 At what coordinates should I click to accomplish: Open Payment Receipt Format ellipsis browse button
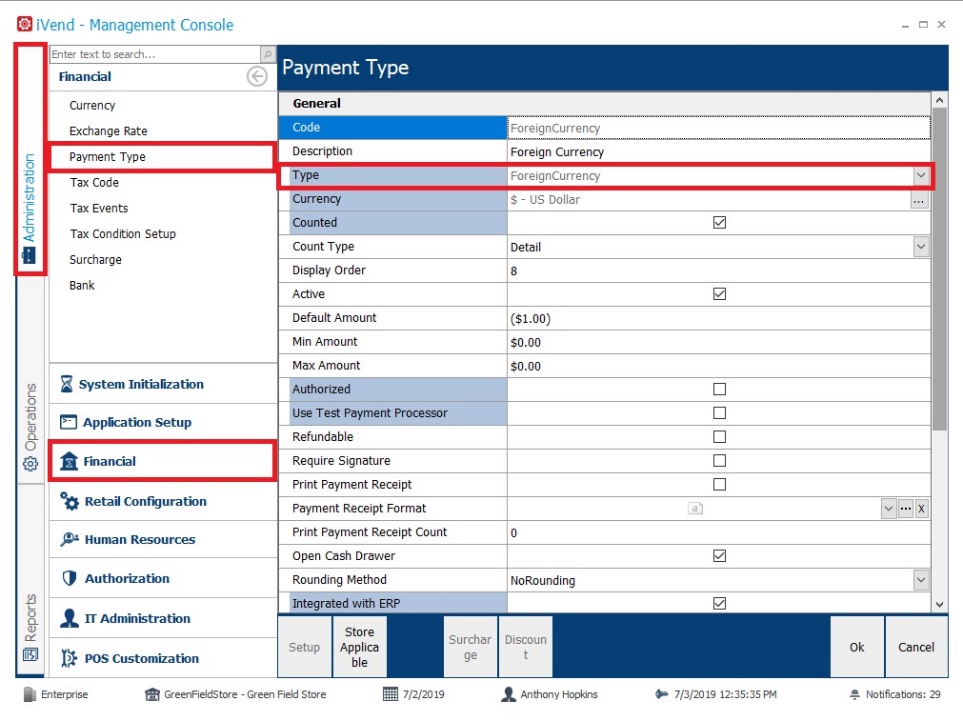pyautogui.click(x=905, y=509)
